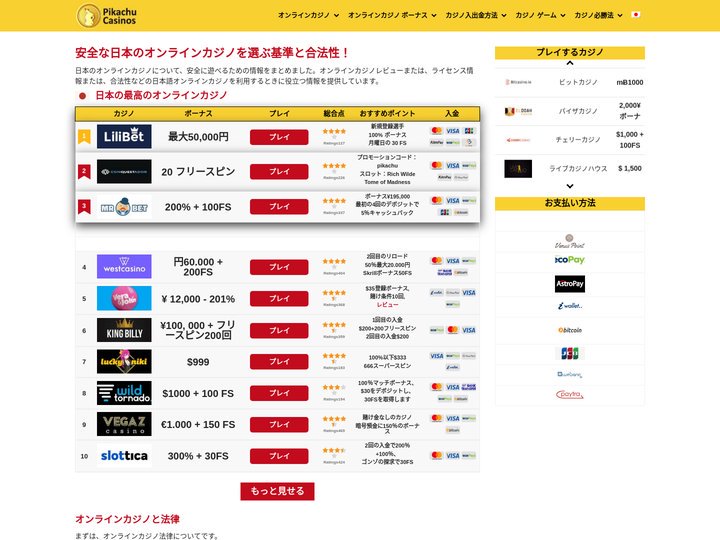Screen dimensions: 720x540
Task: Open the Vegaz Casino logo
Action: 124,424
